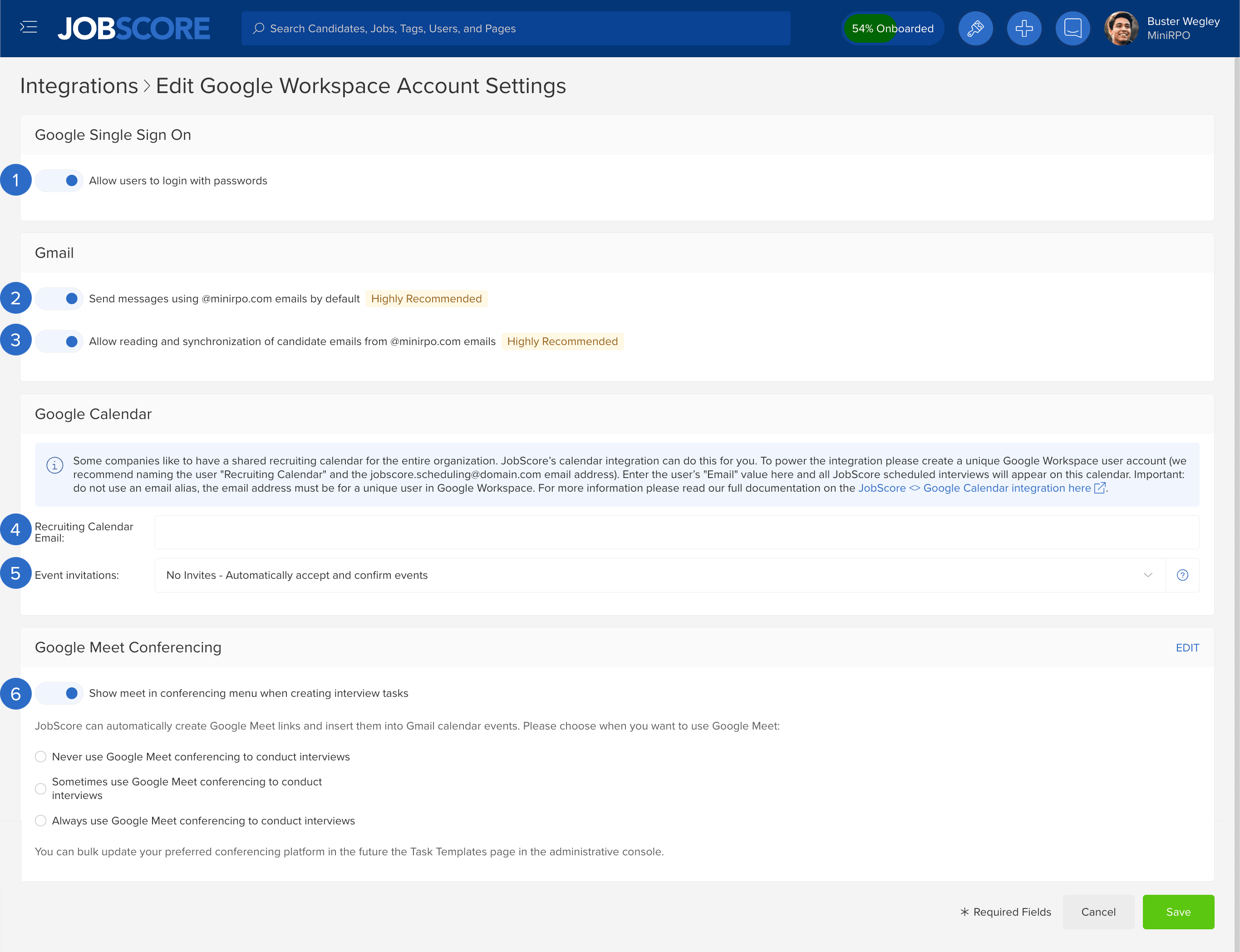This screenshot has height=952, width=1240.
Task: Toggle reading and synchronization of candidate emails
Action: pos(59,341)
